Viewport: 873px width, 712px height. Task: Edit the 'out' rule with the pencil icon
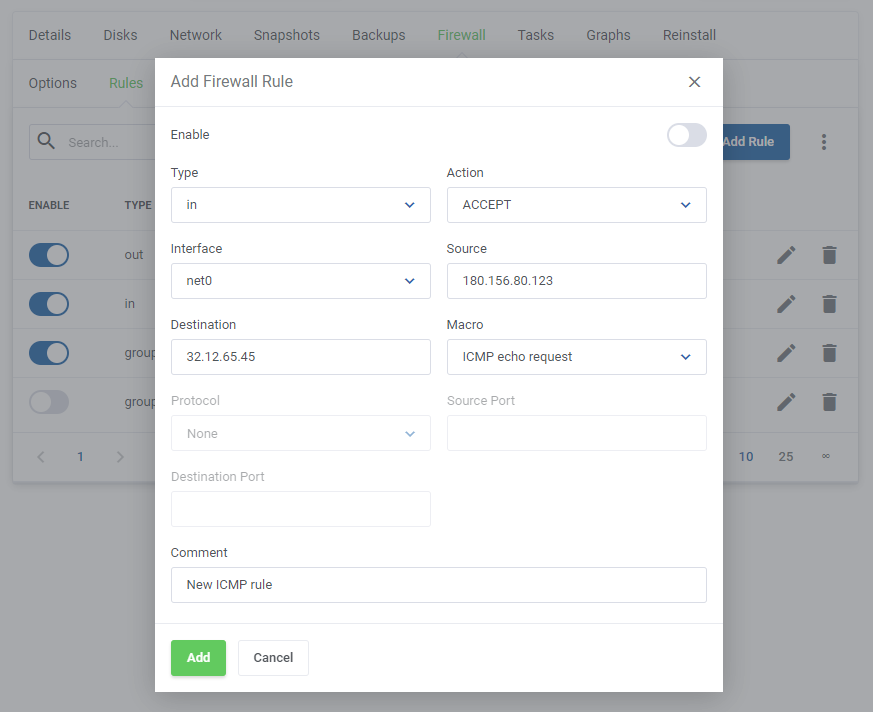click(x=786, y=255)
